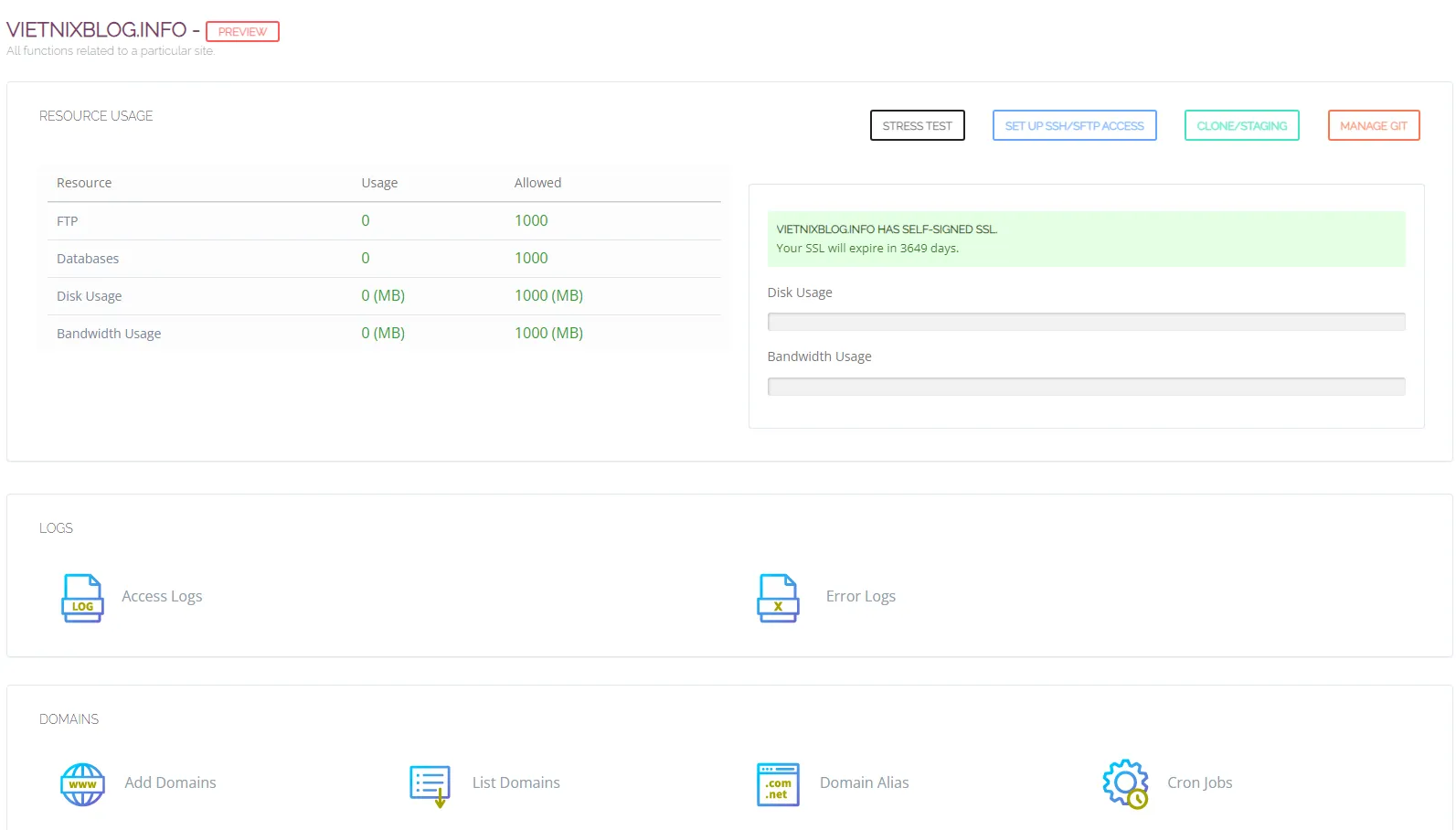Click the LOGS section heading
The image size is (1456, 830).
click(56, 528)
